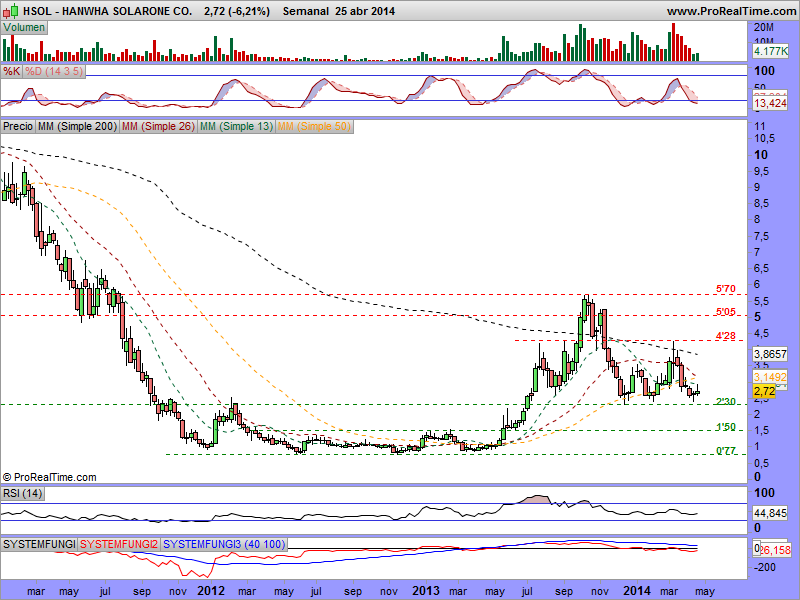Click the 3,1492 orange value tag
Image resolution: width=800 pixels, height=600 pixels.
point(770,377)
